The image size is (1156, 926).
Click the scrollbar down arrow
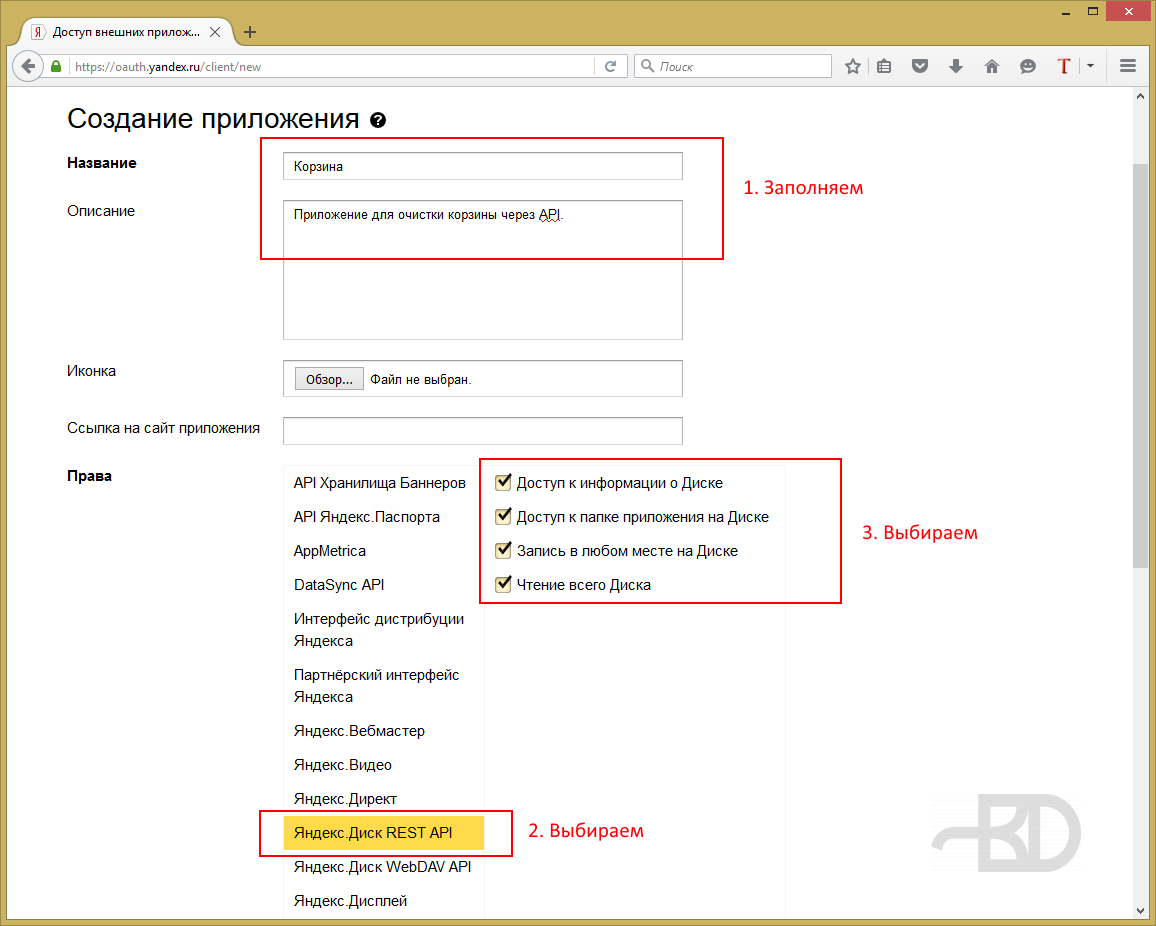click(x=1141, y=911)
